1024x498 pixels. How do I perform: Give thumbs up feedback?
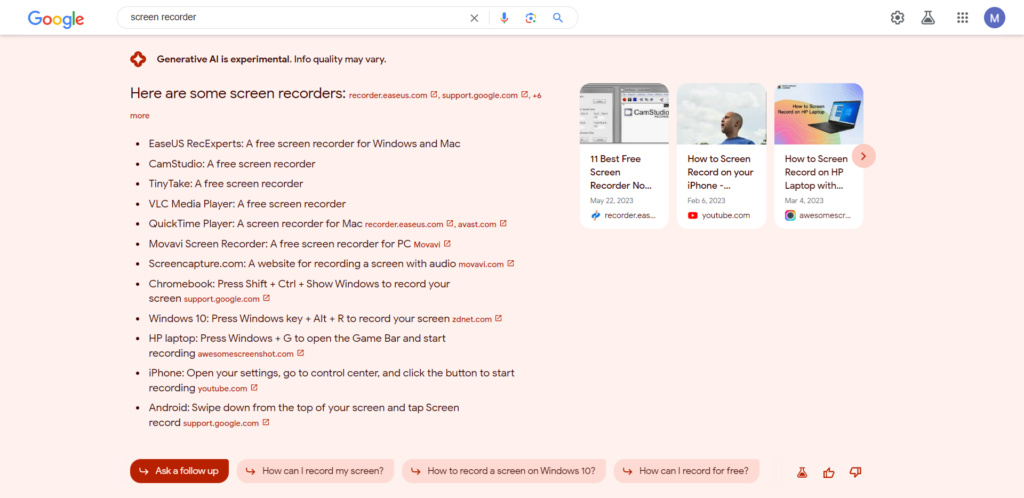tap(829, 472)
